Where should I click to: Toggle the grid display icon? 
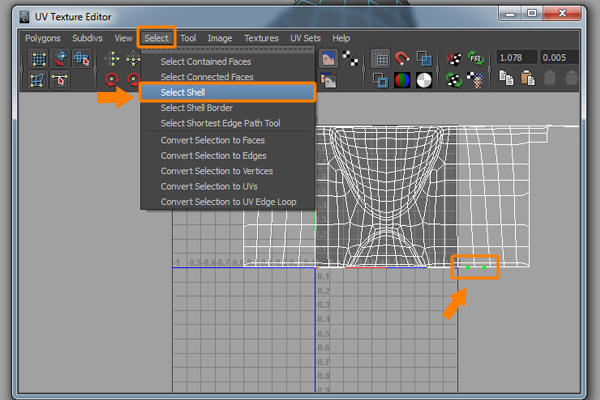(381, 59)
